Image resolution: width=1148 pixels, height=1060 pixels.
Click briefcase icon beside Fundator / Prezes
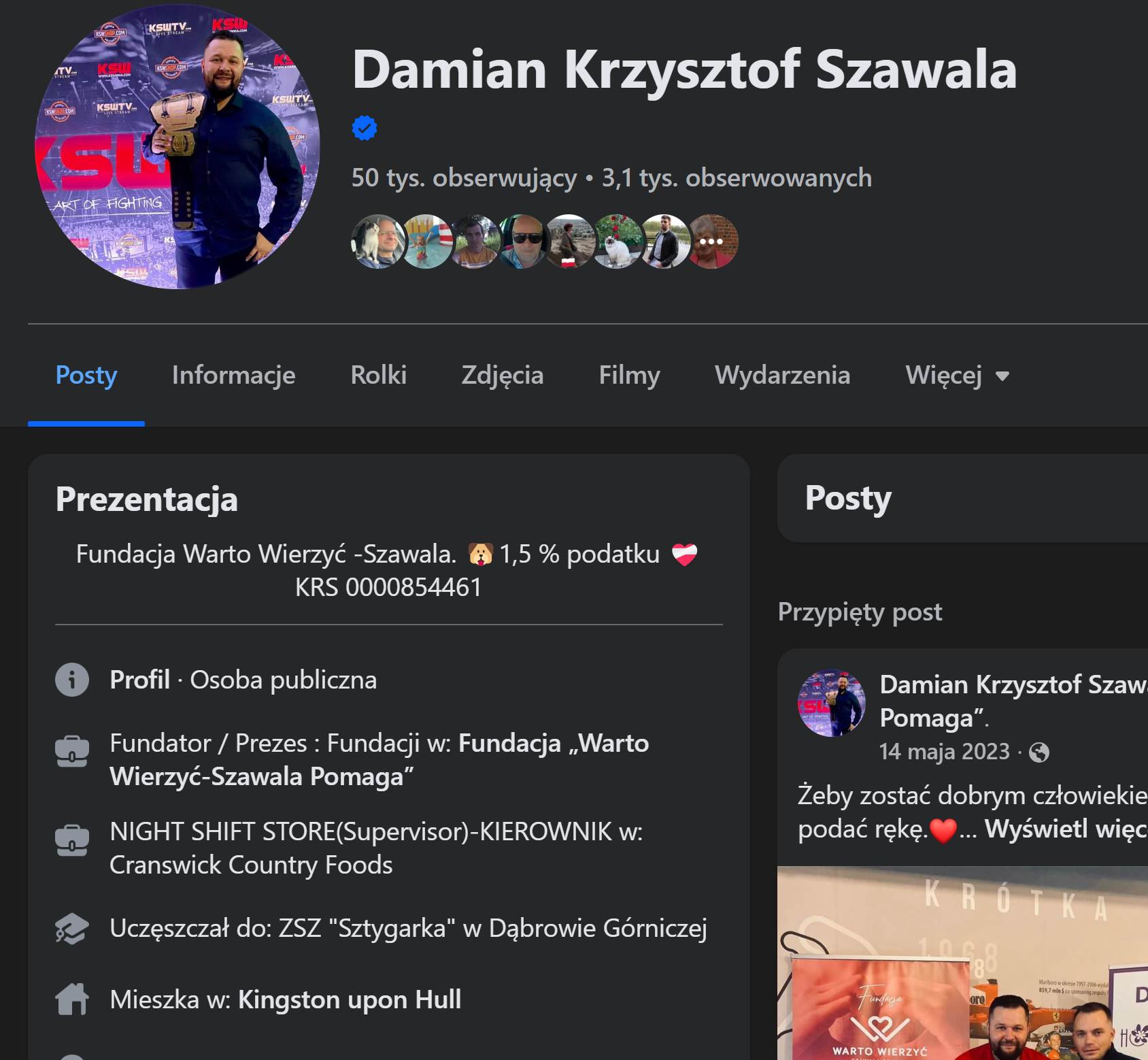click(72, 751)
